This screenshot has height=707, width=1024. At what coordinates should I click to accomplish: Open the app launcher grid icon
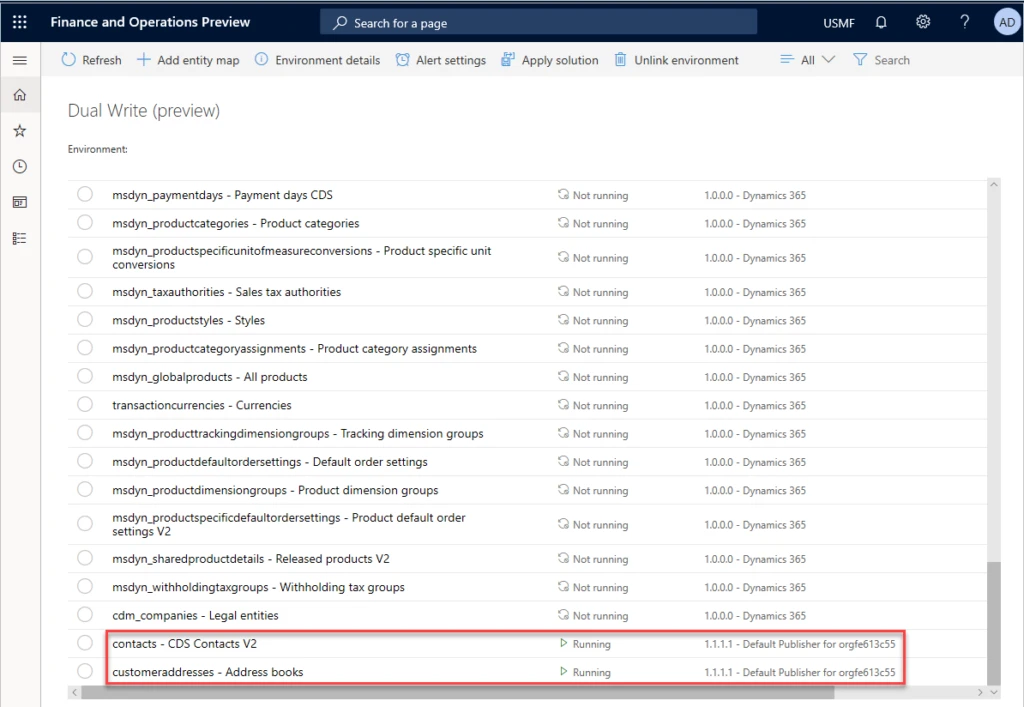[19, 21]
